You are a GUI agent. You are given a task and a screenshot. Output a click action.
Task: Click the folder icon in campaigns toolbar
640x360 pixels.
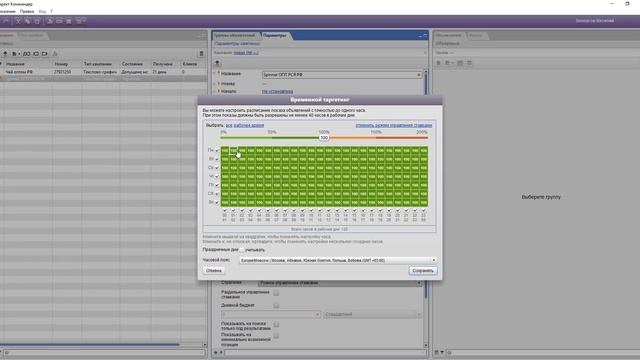pos(45,53)
